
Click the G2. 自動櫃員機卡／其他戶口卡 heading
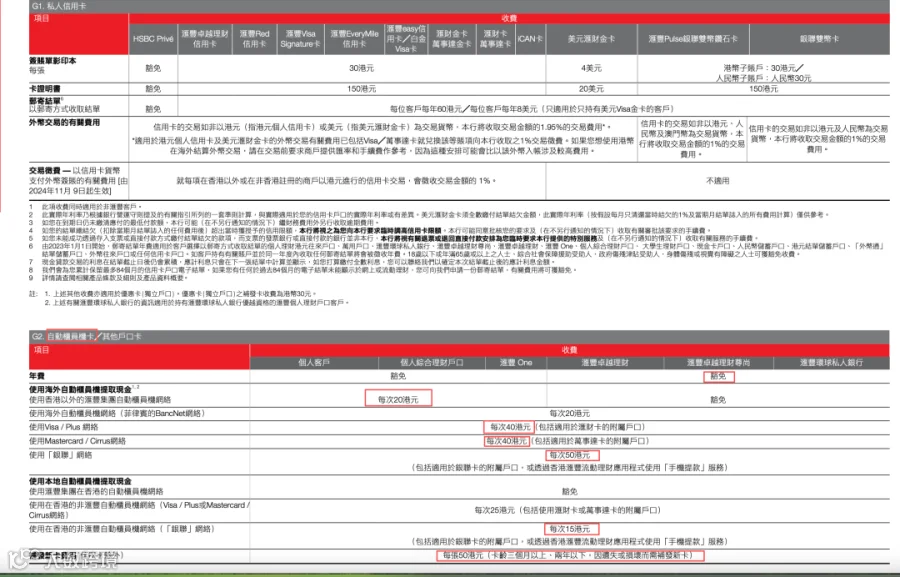tap(87, 336)
